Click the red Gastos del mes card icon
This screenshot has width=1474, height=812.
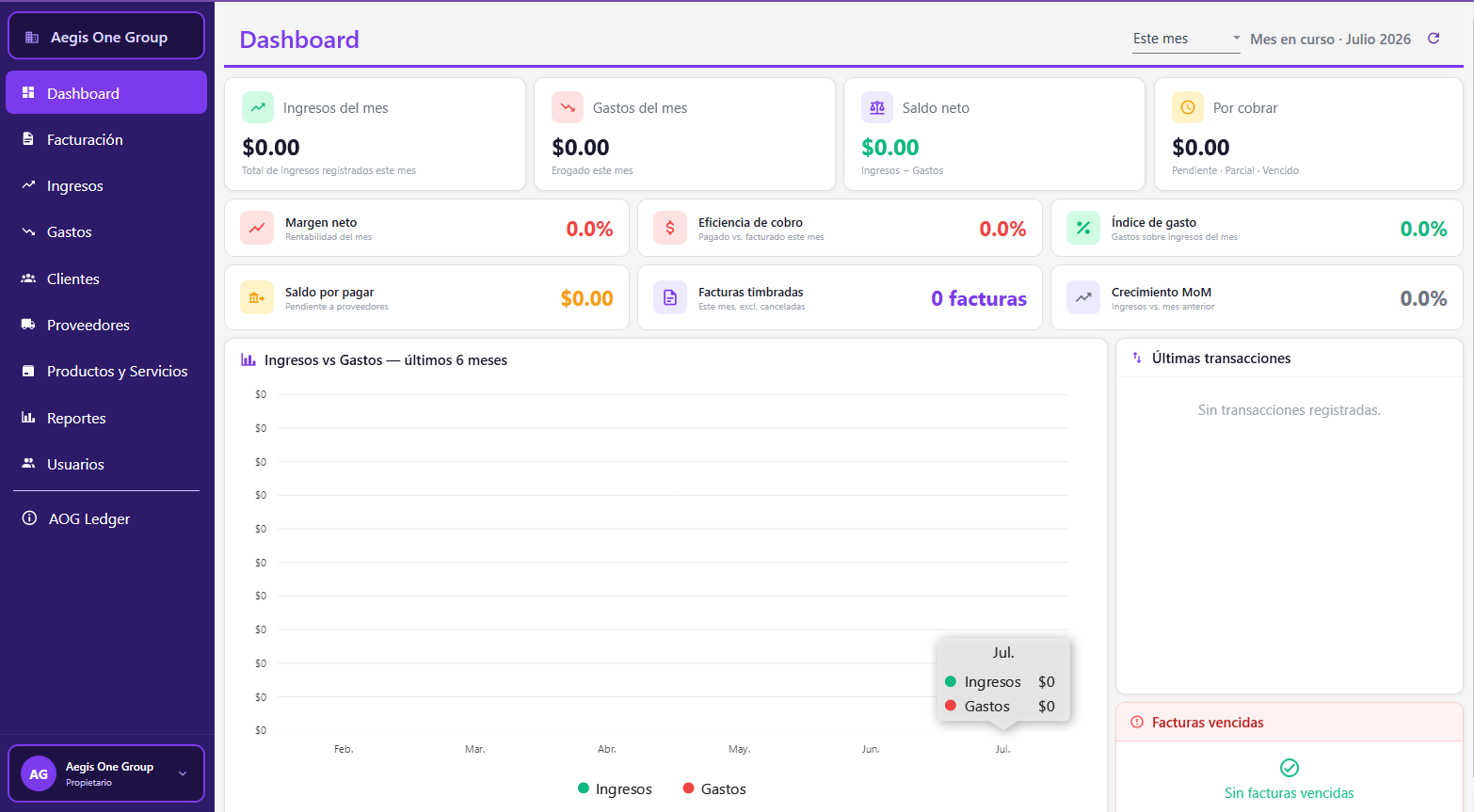(568, 107)
